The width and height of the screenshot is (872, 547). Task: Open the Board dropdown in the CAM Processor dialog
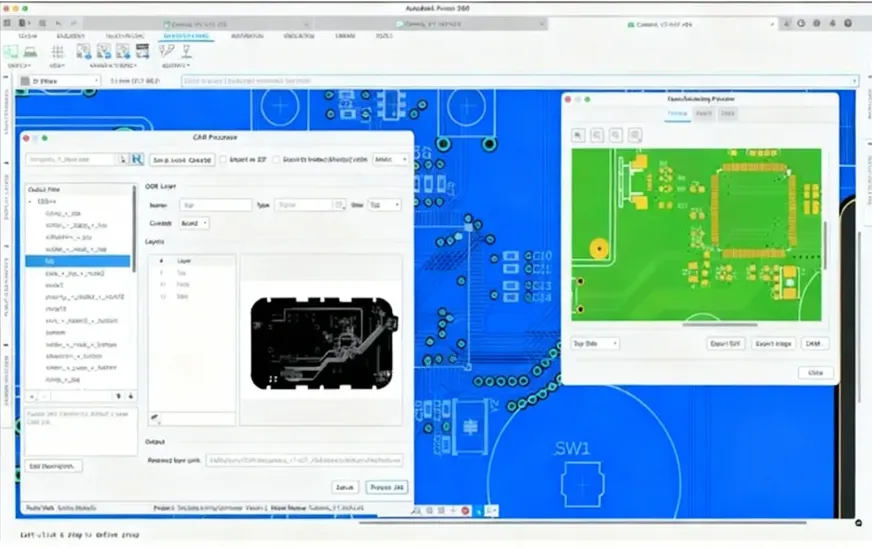(193, 223)
